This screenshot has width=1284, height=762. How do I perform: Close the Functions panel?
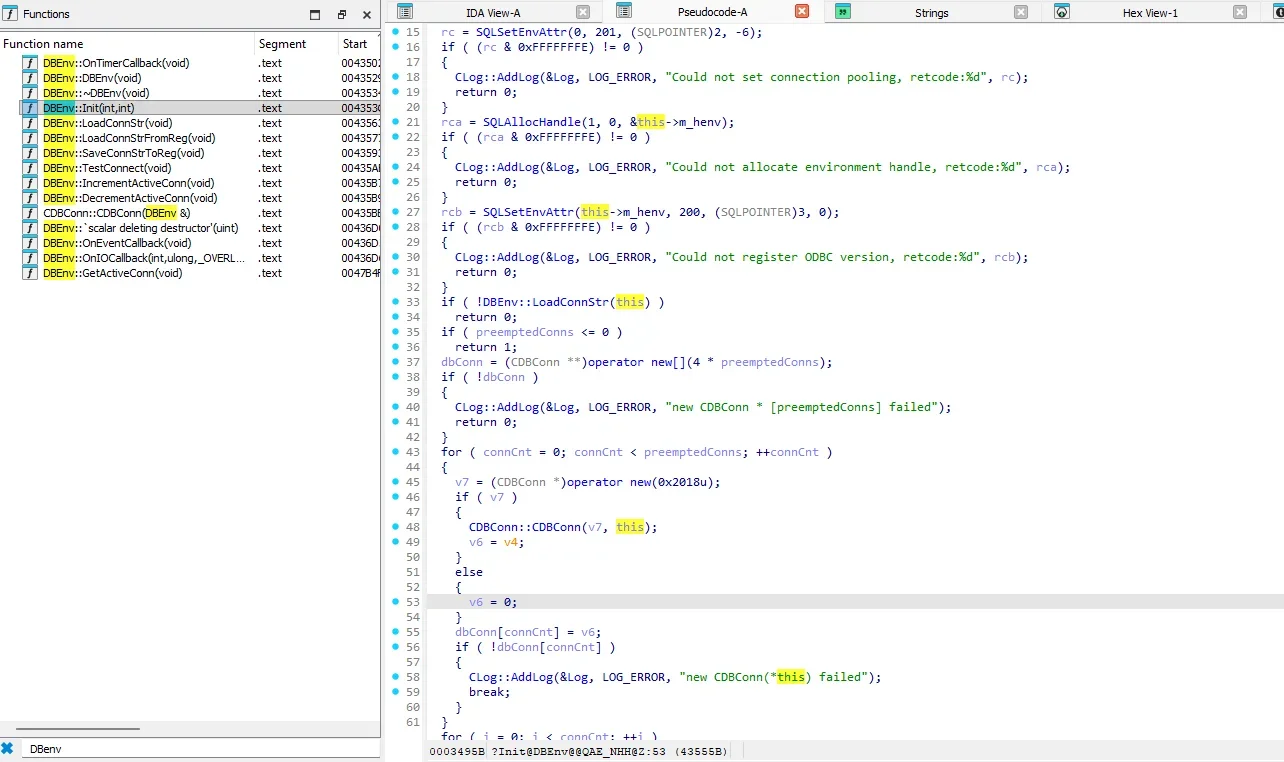367,15
